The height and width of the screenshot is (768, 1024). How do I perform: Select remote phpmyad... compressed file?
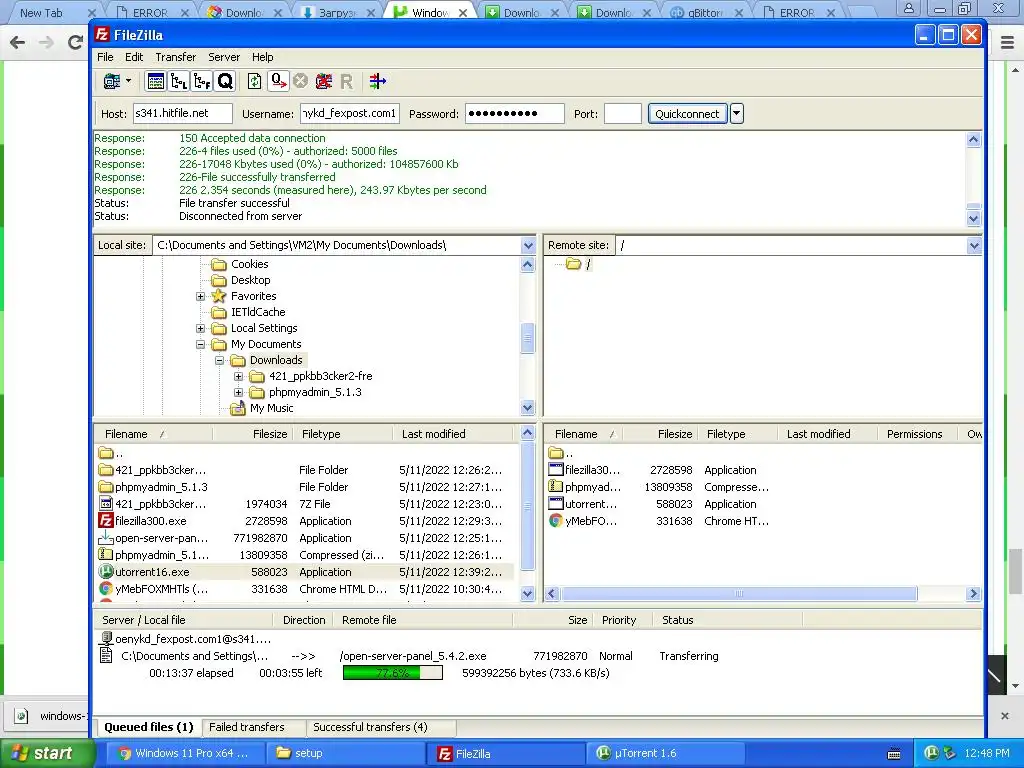(592, 487)
